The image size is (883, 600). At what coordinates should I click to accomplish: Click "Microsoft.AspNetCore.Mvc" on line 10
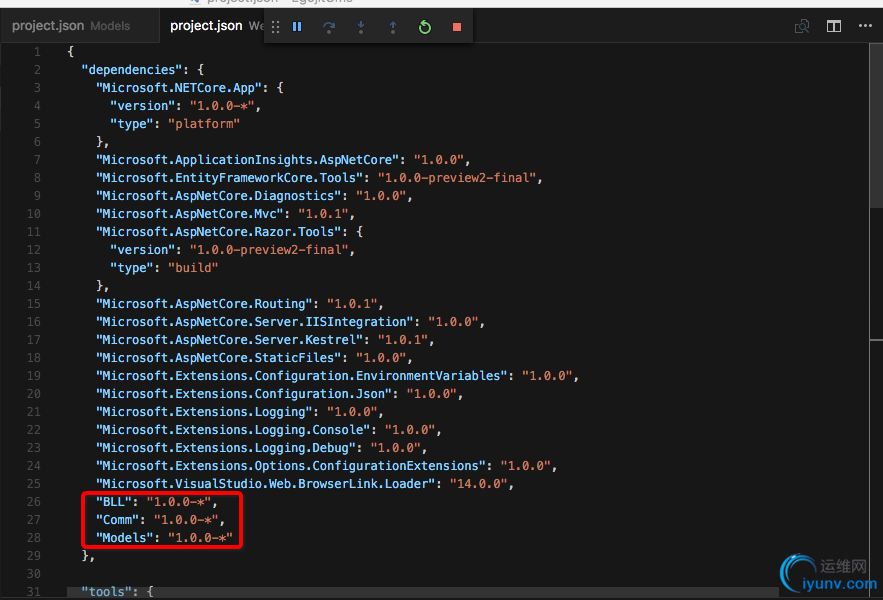(190, 214)
